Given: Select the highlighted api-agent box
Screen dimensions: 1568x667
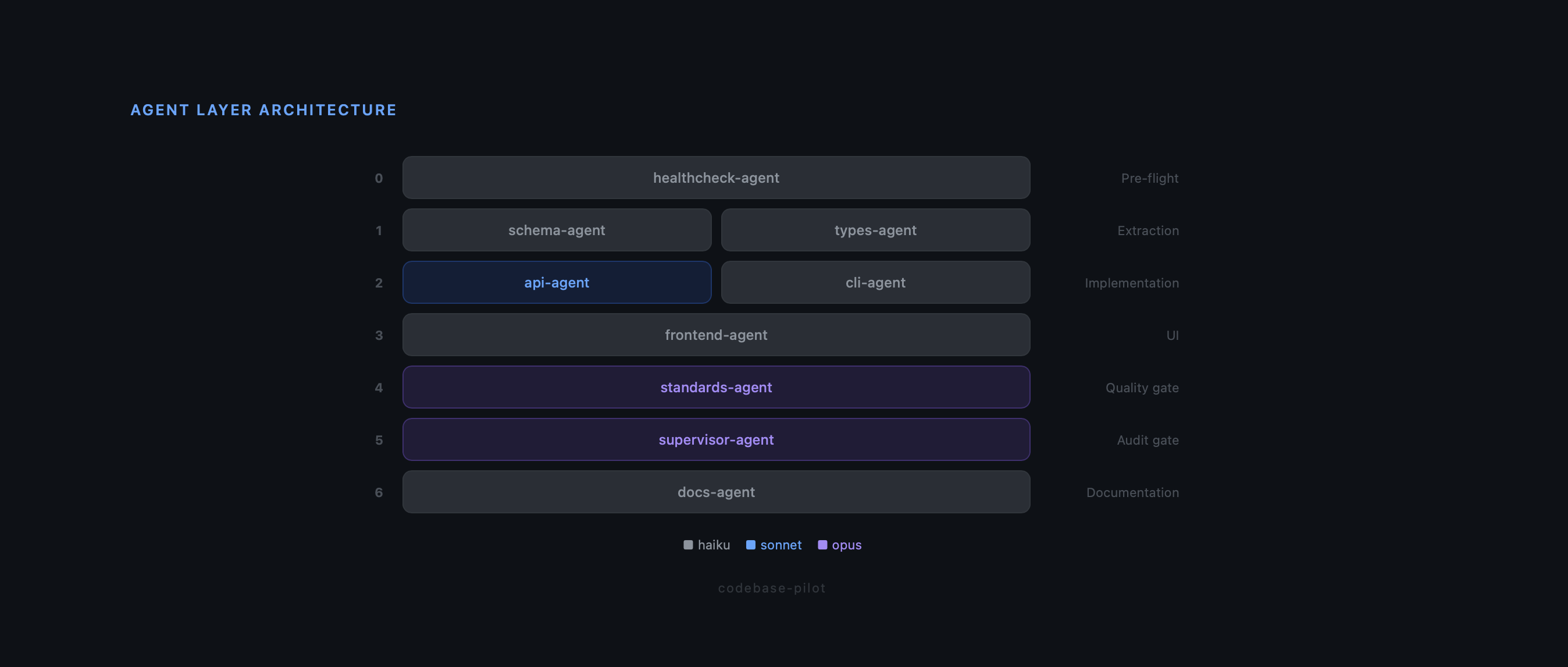Looking at the screenshot, I should tap(557, 282).
